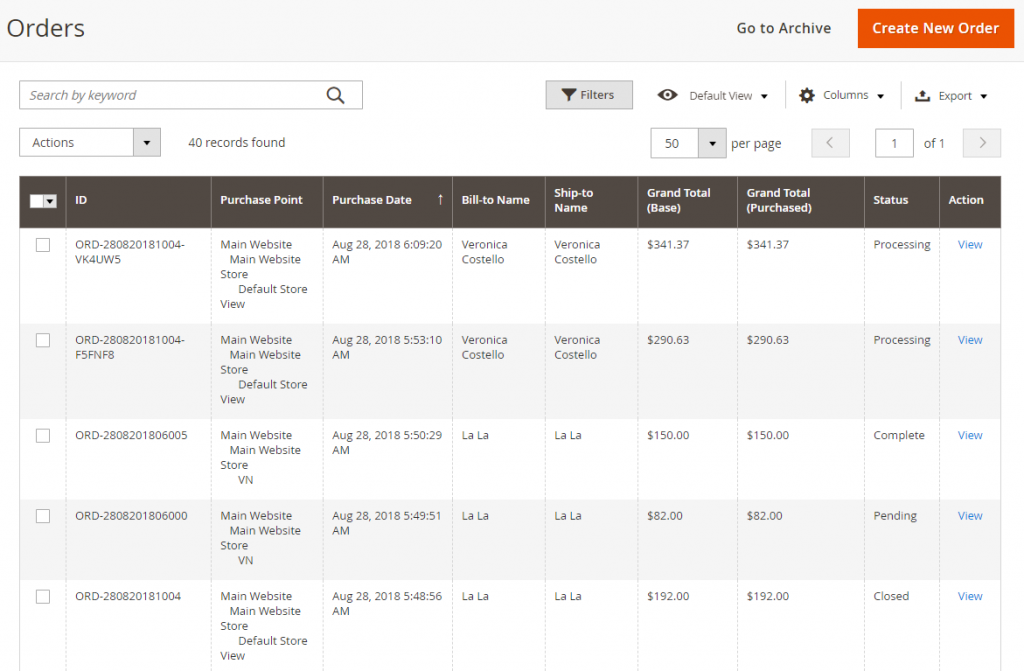Go to next page arrow
Viewport: 1024px width, 671px height.
coord(981,143)
